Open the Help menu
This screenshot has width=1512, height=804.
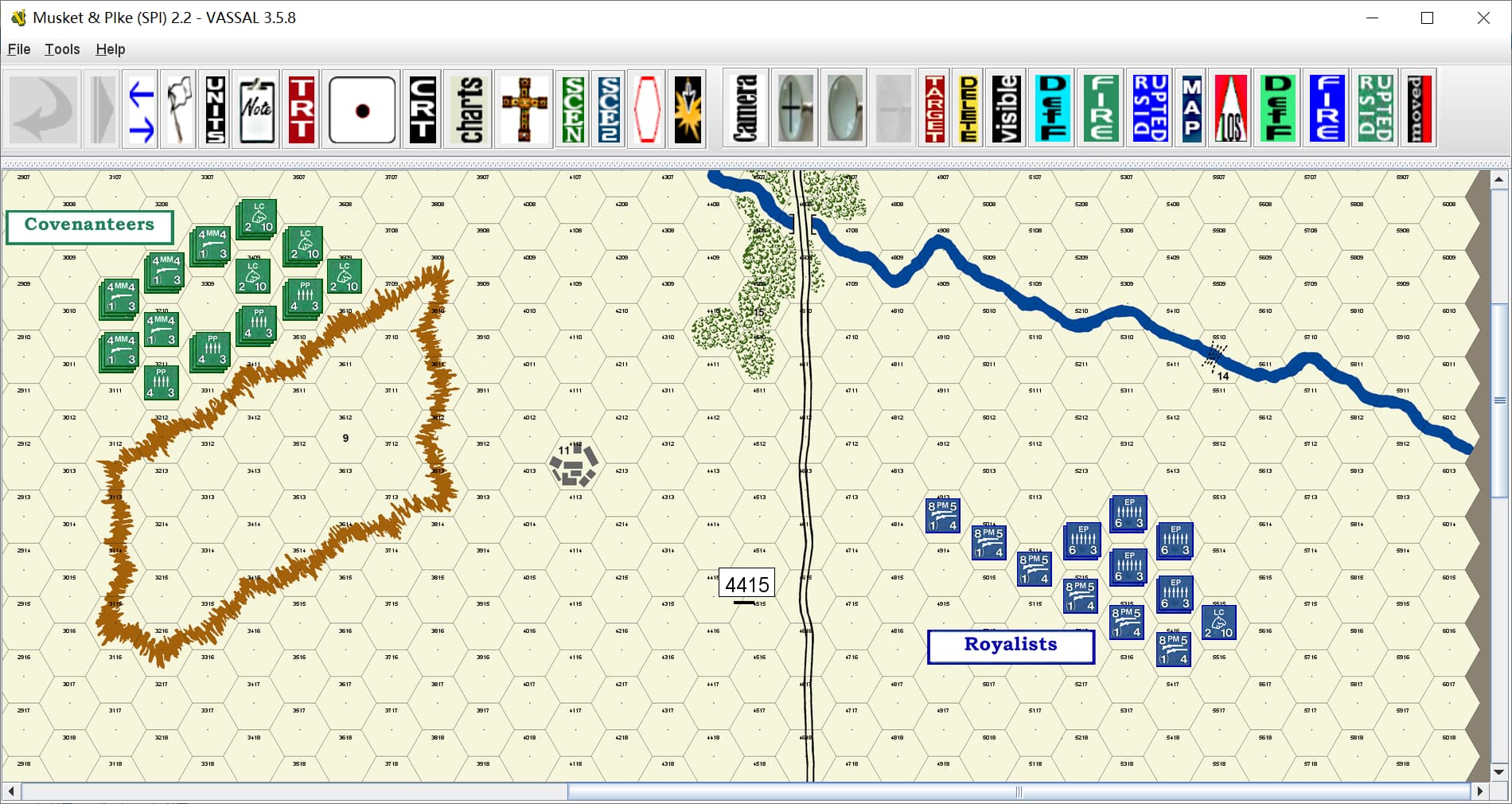[x=111, y=49]
